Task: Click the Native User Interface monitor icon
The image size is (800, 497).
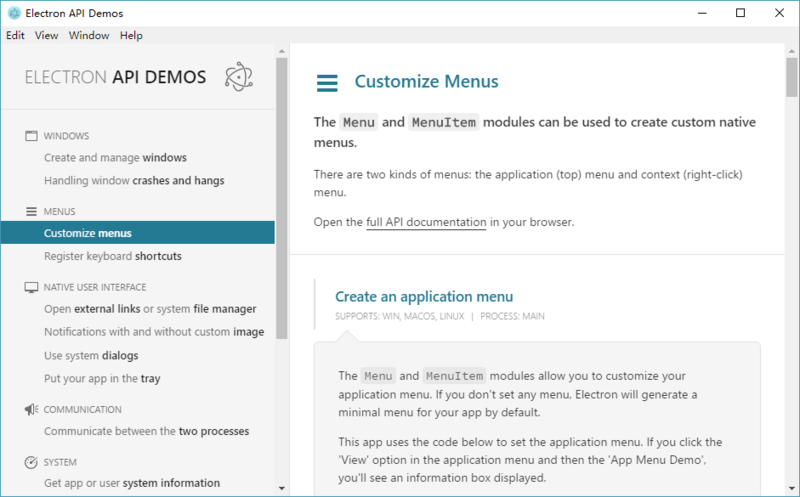Action: tap(31, 287)
